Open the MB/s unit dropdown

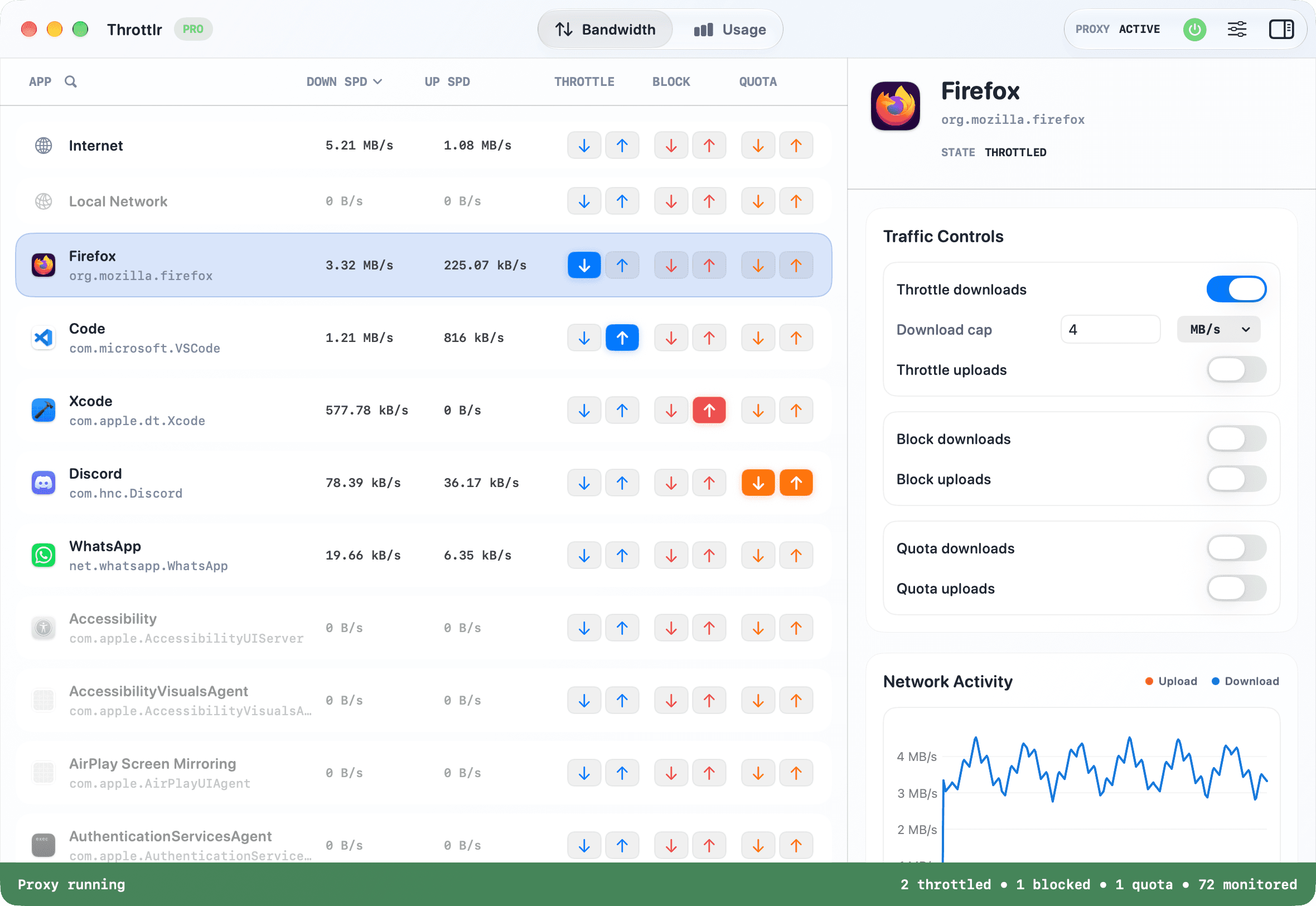tap(1218, 330)
